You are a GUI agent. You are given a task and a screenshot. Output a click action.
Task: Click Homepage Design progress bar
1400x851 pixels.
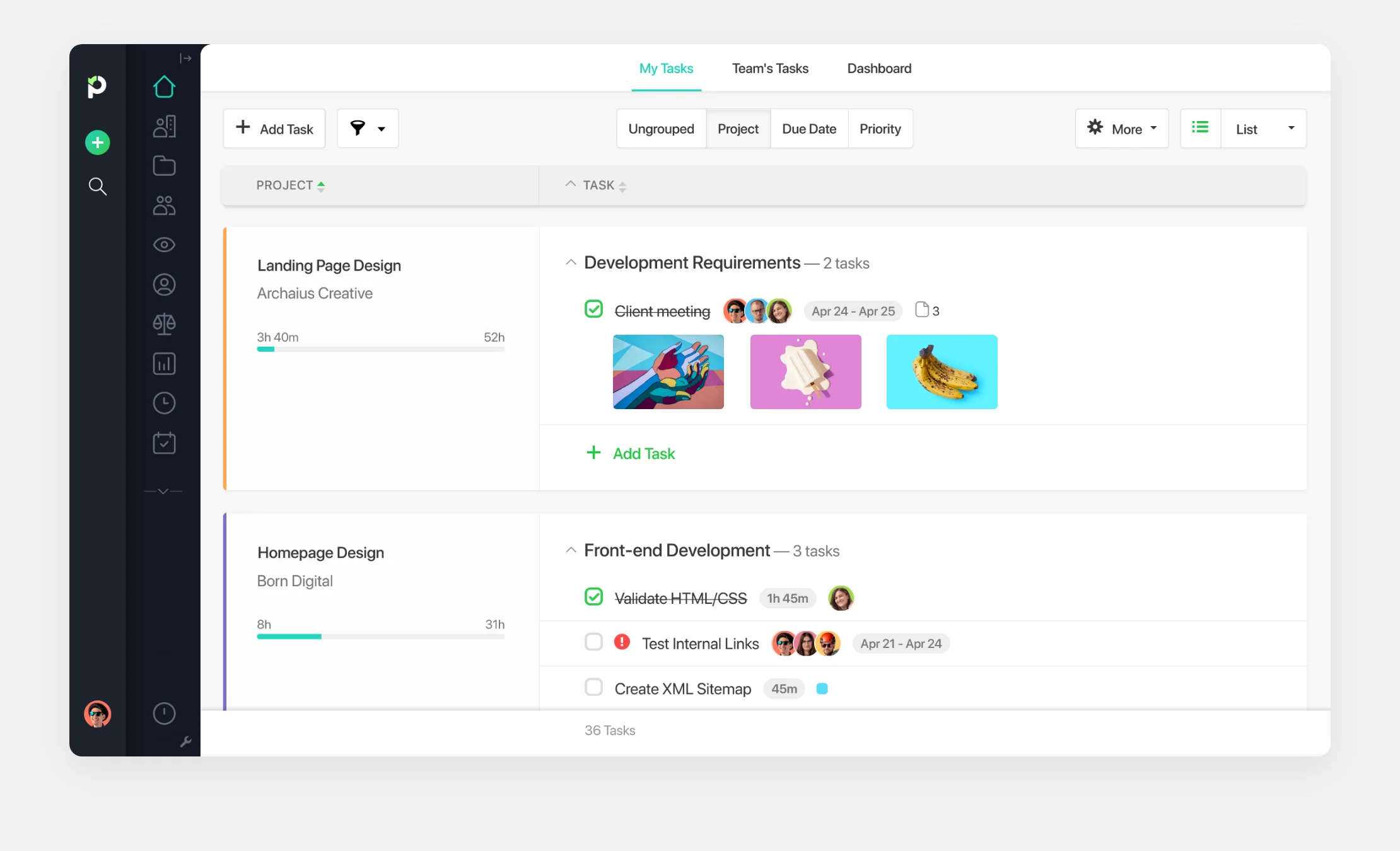pos(380,636)
